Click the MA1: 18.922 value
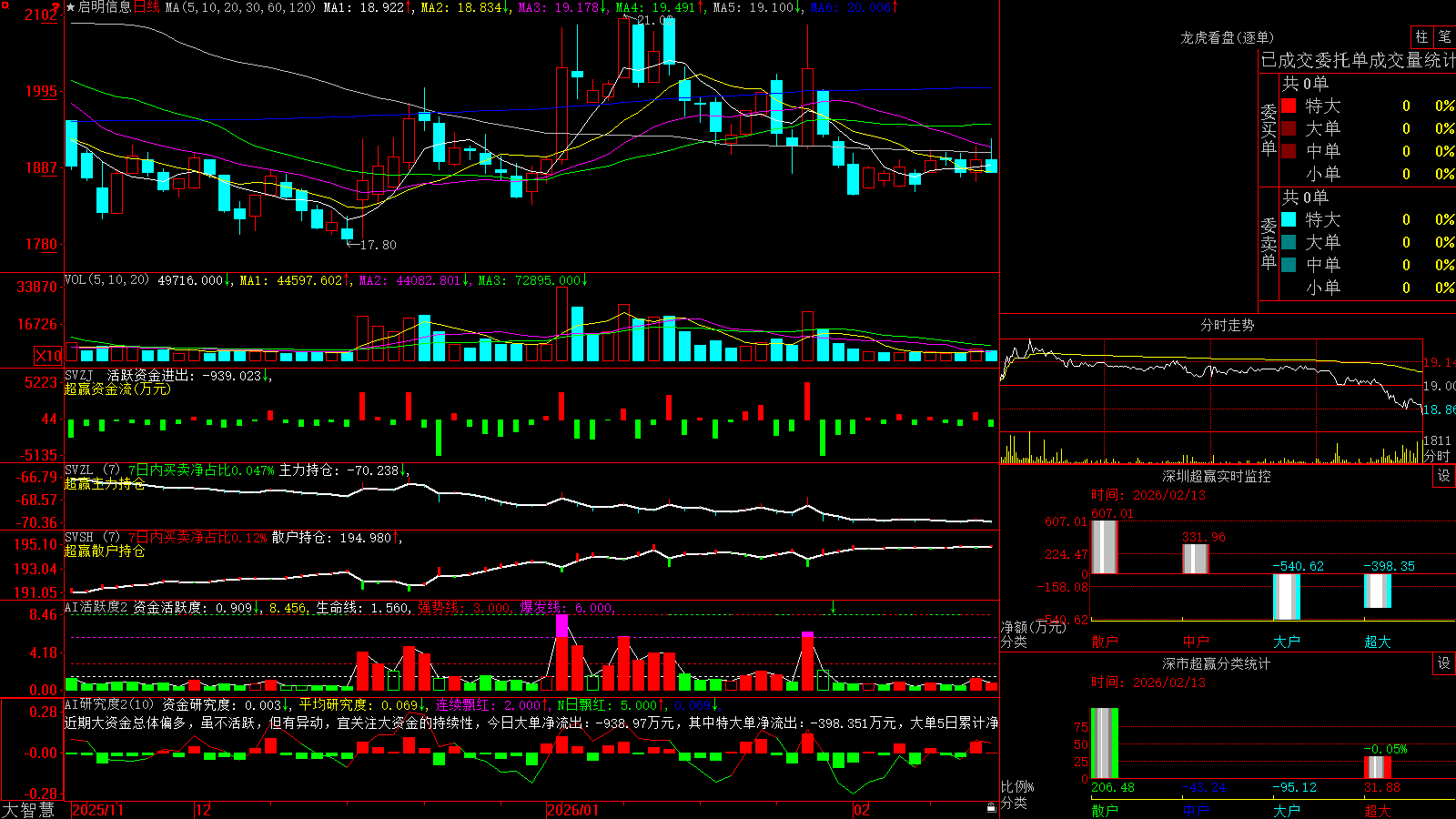The image size is (1456, 819). tap(364, 7)
